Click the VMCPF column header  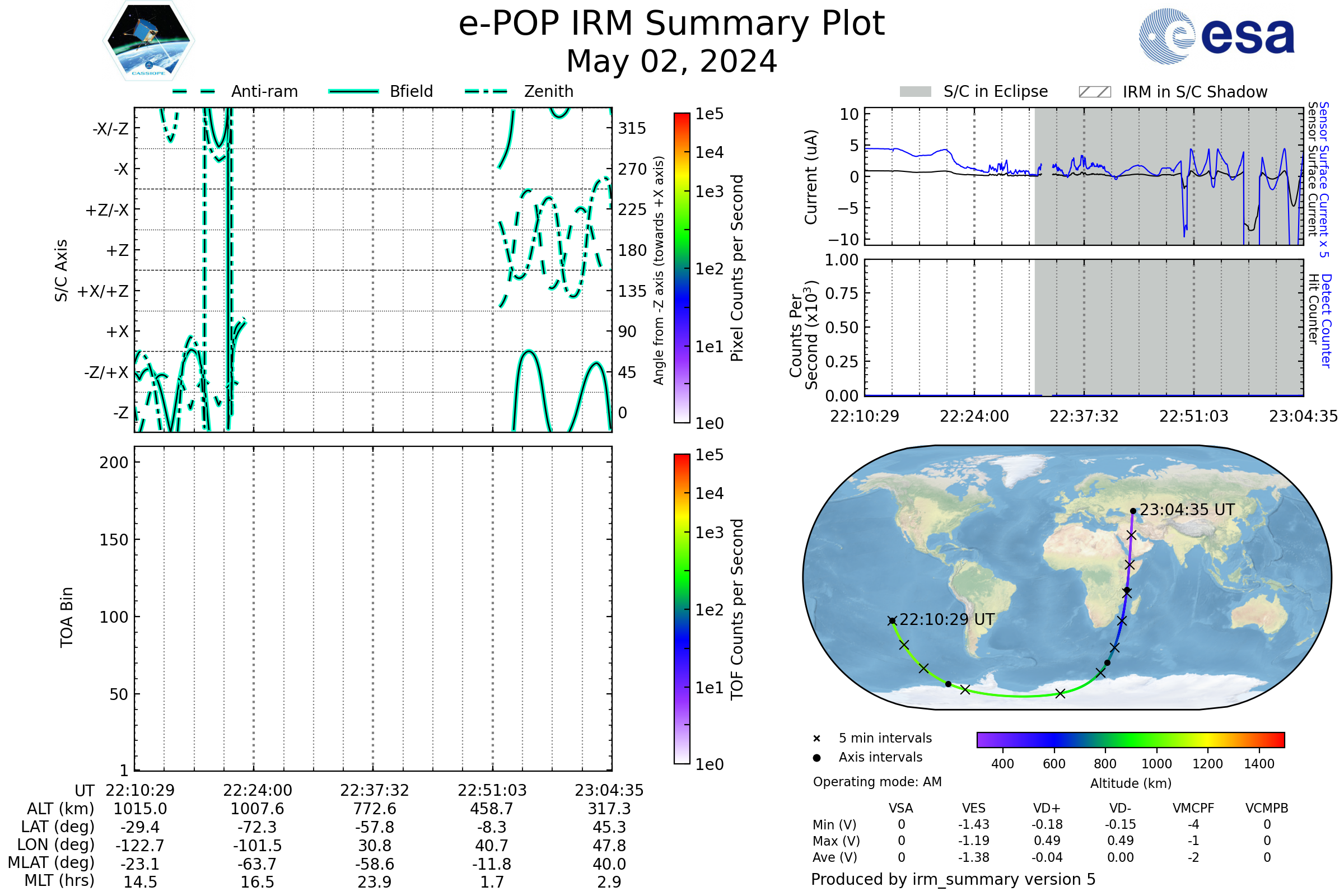pyautogui.click(x=1193, y=808)
